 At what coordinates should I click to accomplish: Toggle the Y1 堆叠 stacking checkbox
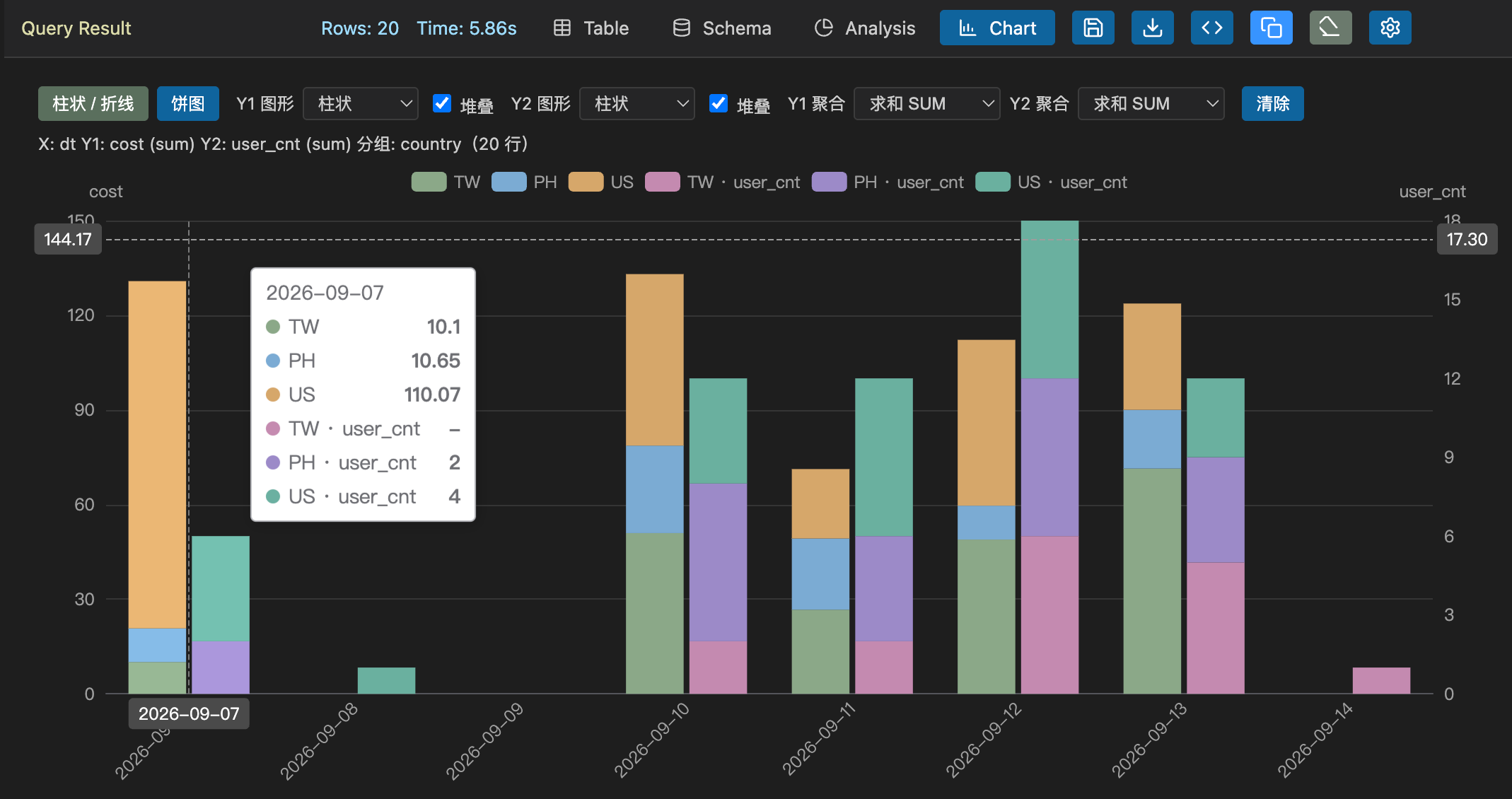[442, 103]
